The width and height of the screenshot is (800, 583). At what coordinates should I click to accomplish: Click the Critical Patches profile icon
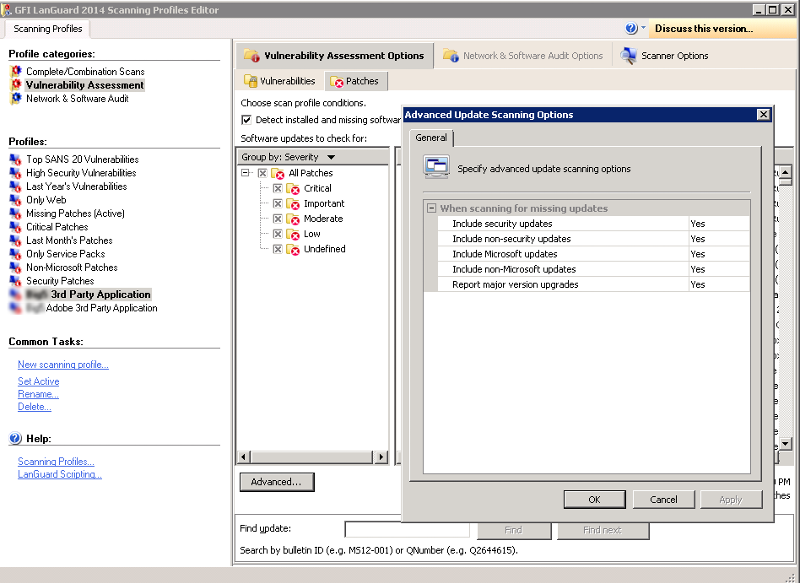[15, 227]
